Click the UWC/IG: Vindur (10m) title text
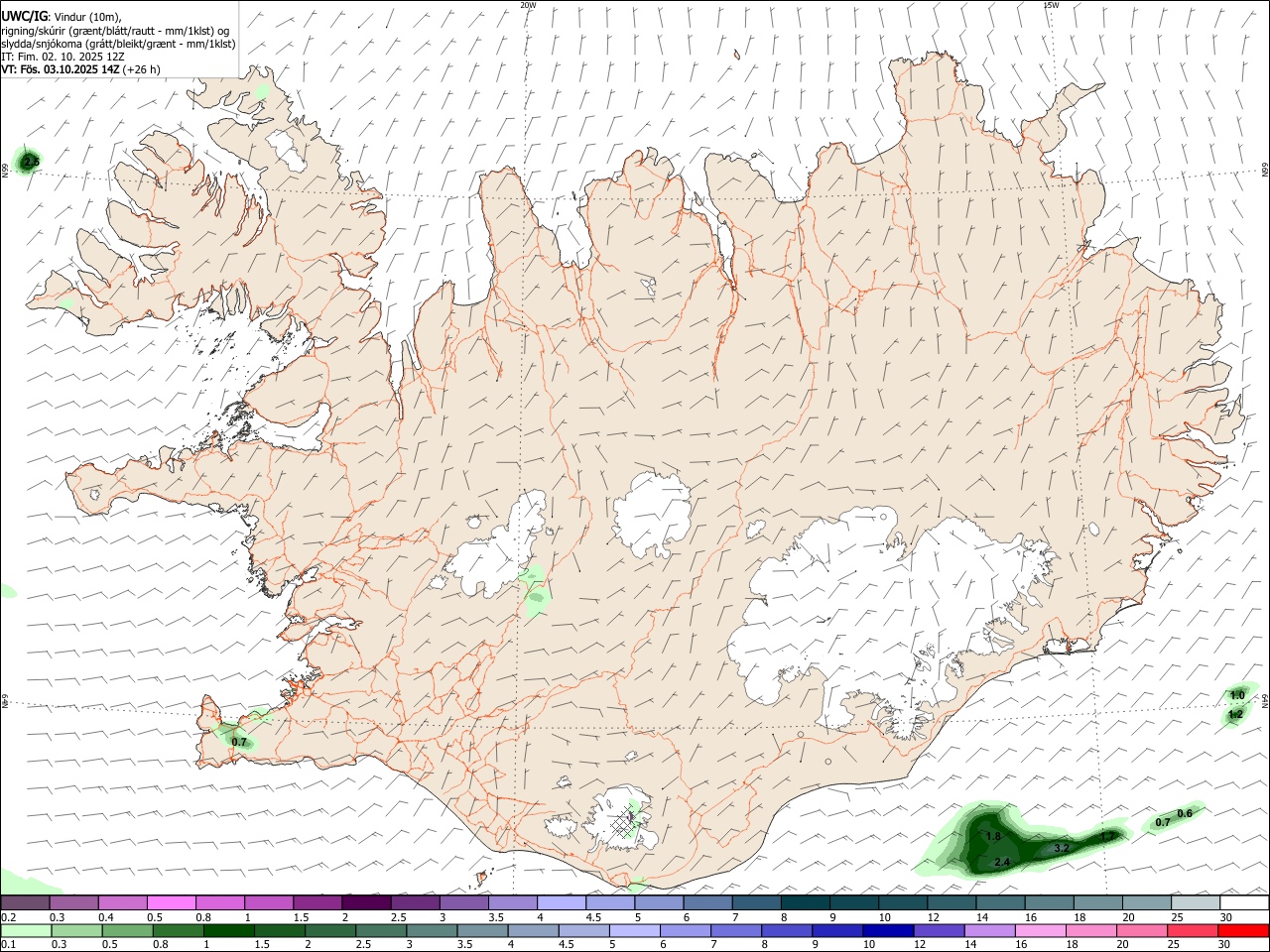This screenshot has height=952, width=1270. 61,16
